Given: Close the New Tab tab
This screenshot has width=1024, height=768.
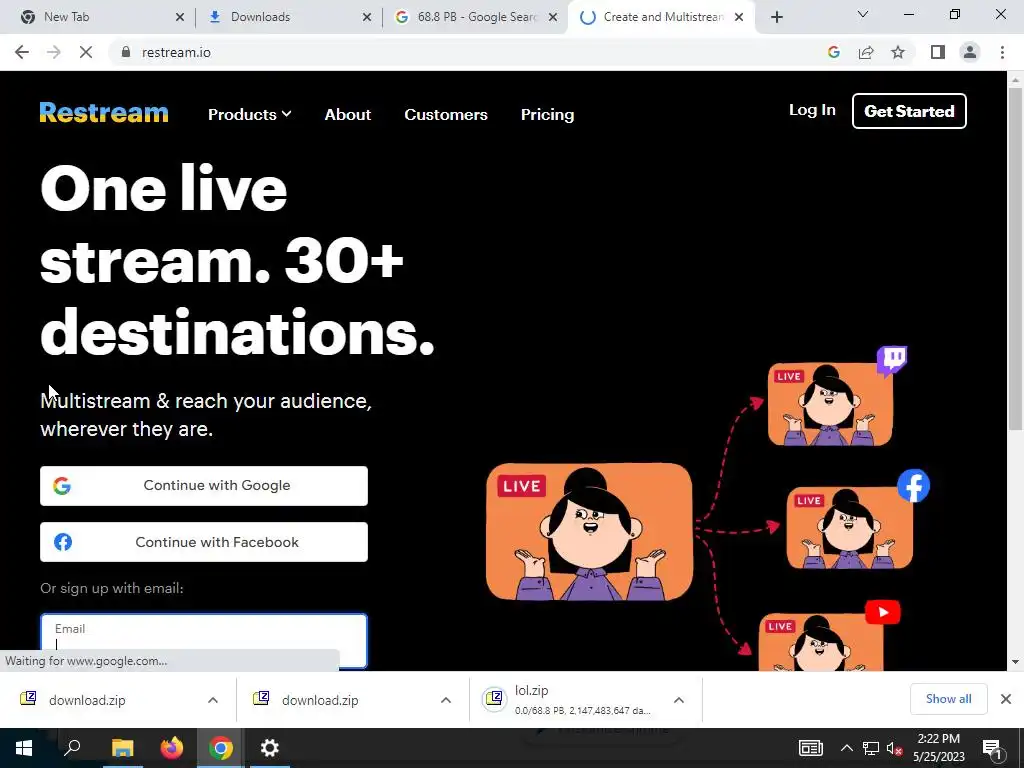Looking at the screenshot, I should click(x=180, y=17).
